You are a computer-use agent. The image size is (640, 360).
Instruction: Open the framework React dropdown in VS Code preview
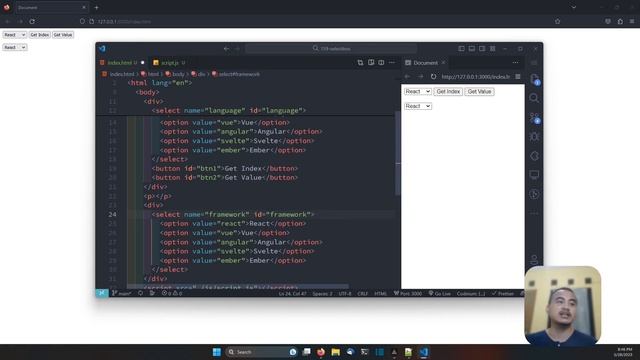(x=418, y=106)
